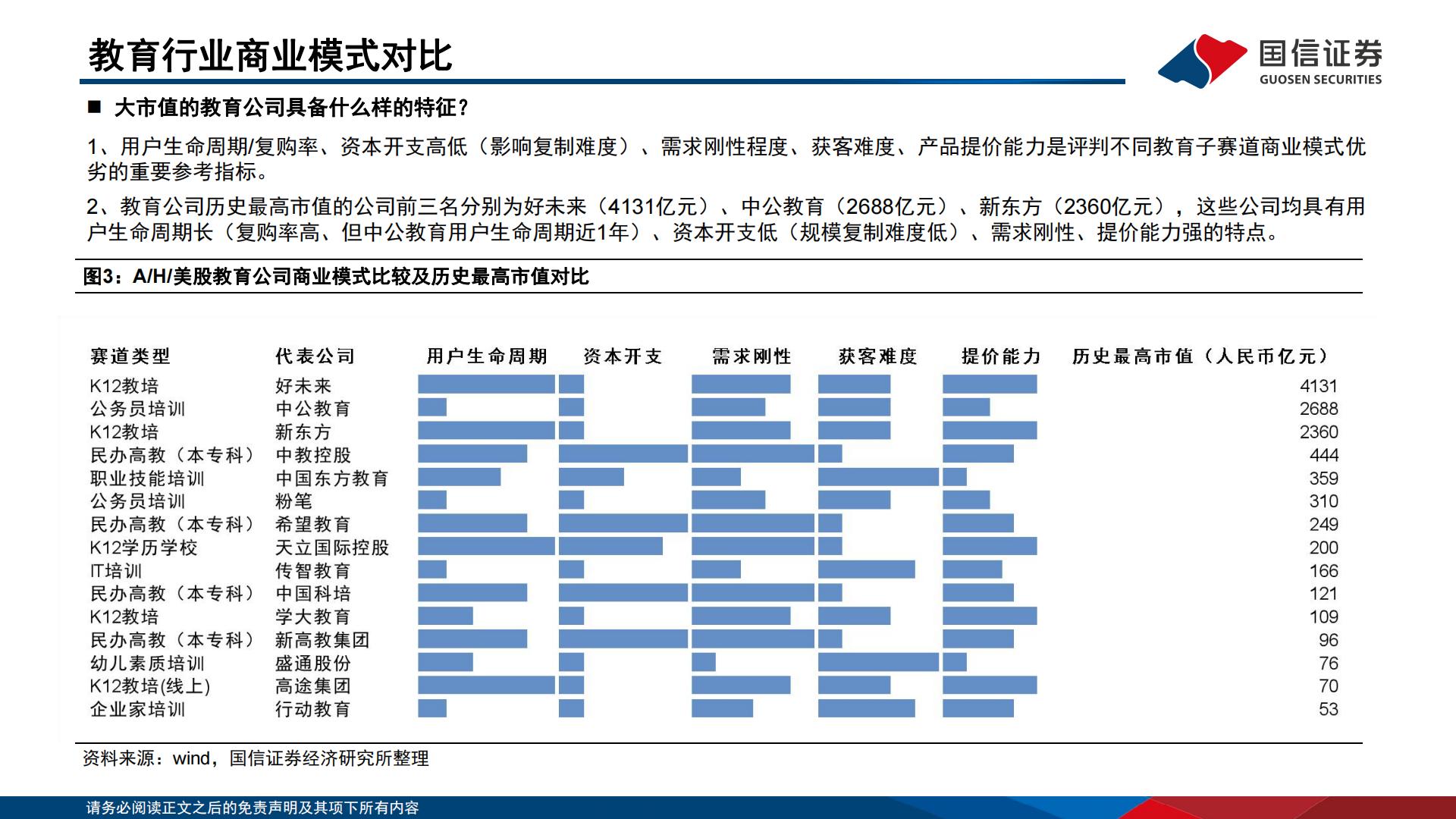Select company name 中国东方教育
Viewport: 1456px width, 819px height.
332,479
